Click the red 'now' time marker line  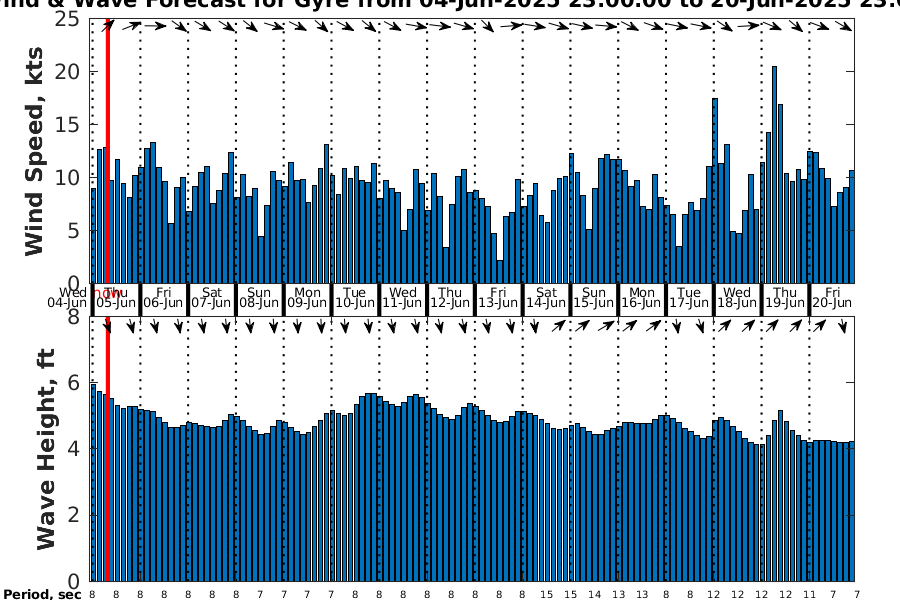coord(107,299)
